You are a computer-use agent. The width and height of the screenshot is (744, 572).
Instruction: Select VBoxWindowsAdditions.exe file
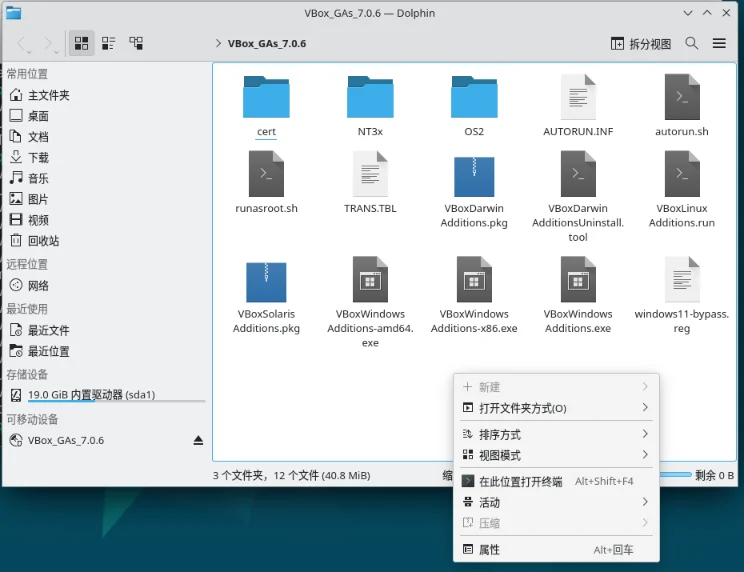coord(578,295)
